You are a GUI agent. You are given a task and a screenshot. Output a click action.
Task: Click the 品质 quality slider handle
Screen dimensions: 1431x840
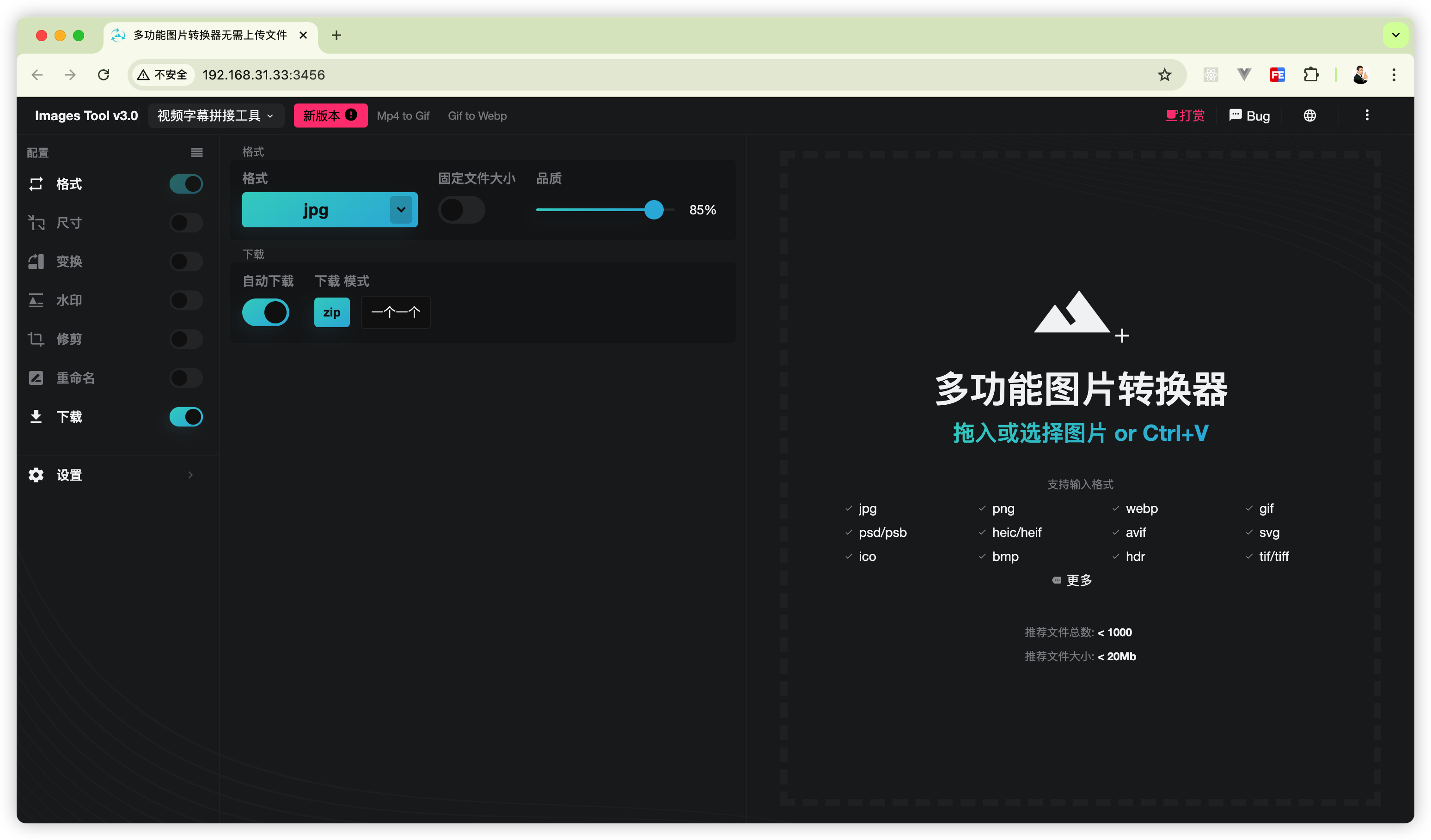[x=654, y=210]
